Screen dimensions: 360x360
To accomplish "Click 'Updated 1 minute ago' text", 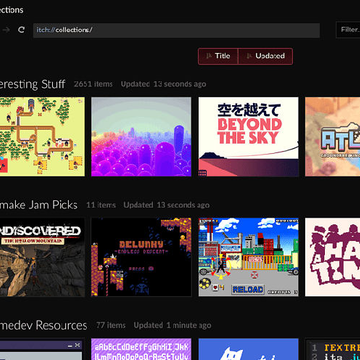I will 172,325.
